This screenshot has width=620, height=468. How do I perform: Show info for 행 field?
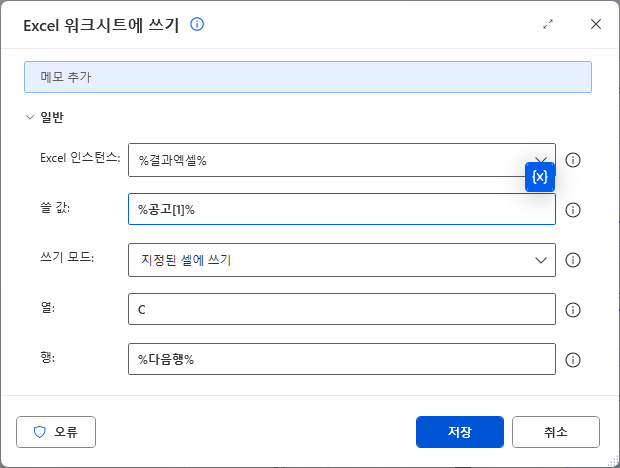click(x=573, y=360)
